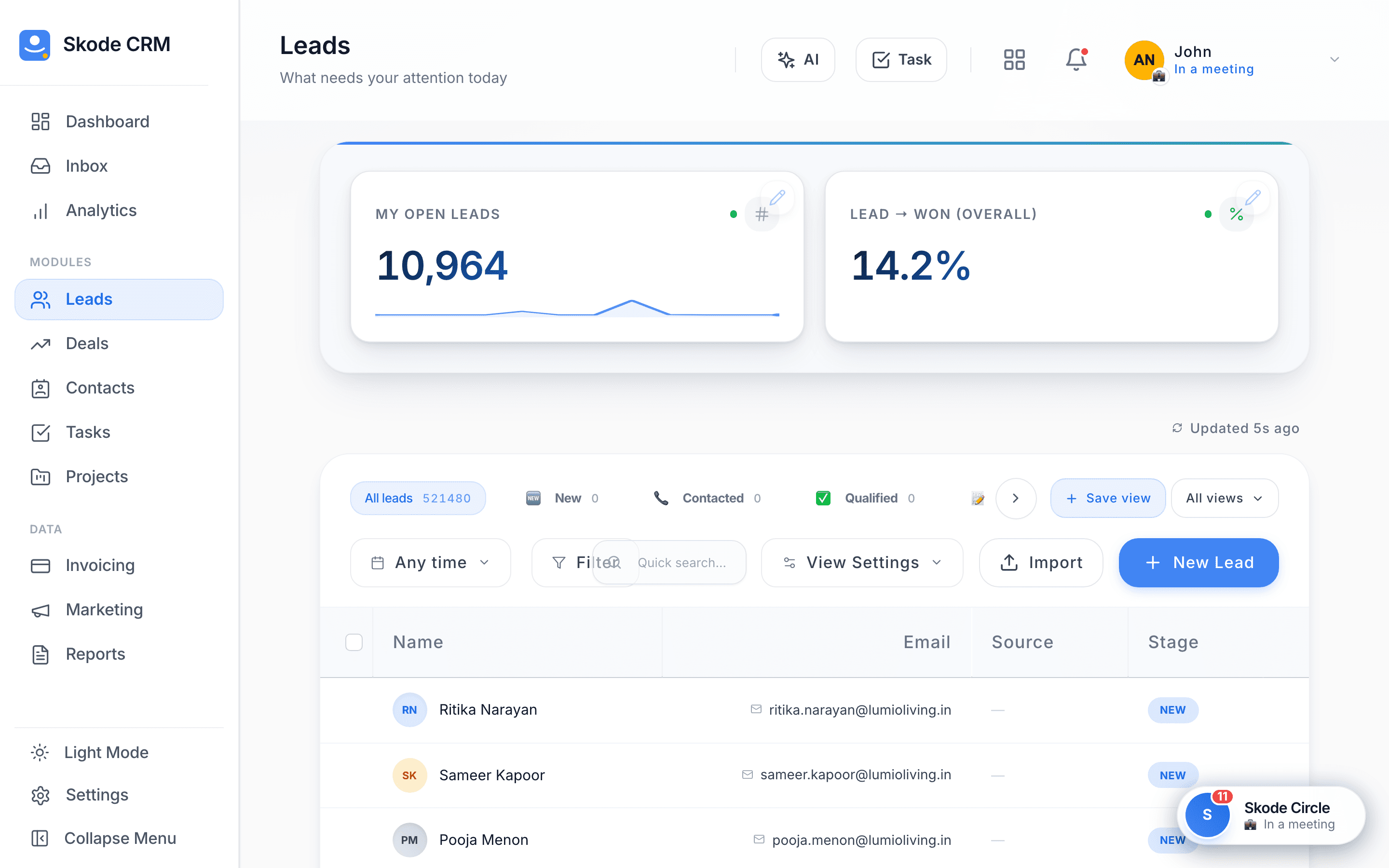1389x868 pixels.
Task: Click the PM avatar for Pooja Menon
Action: tap(410, 841)
